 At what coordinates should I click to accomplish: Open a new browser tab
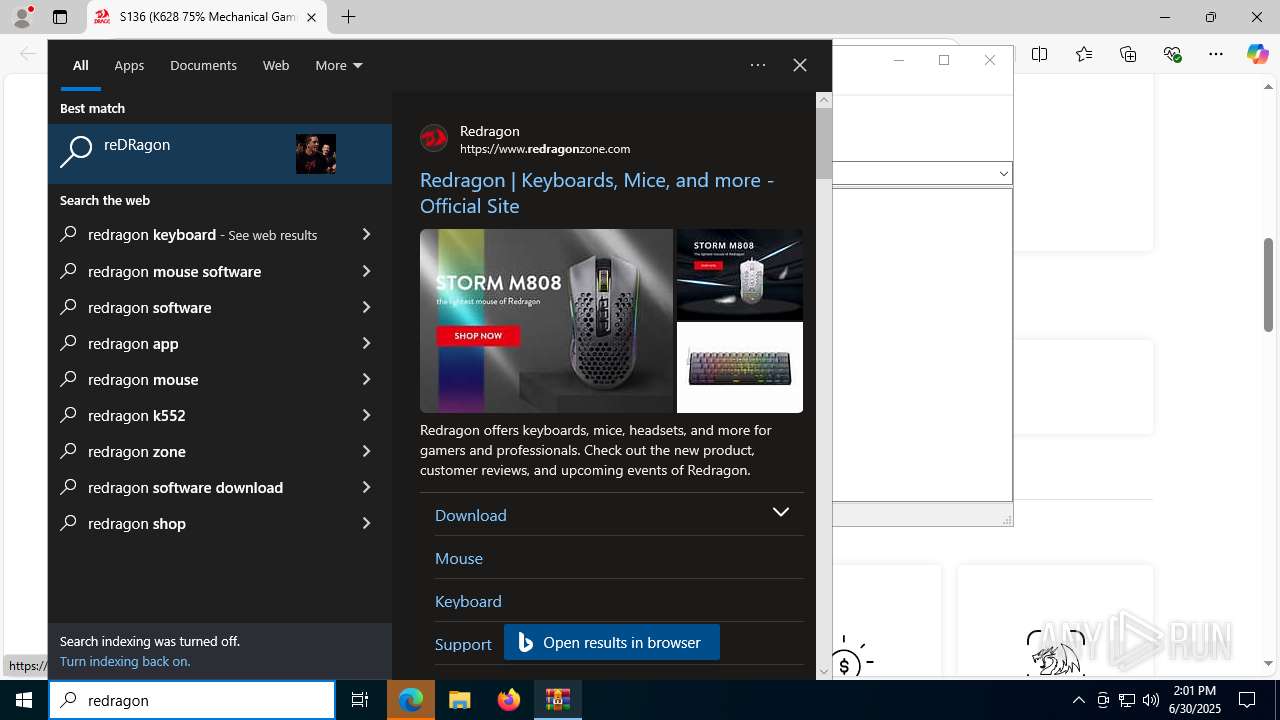[348, 17]
